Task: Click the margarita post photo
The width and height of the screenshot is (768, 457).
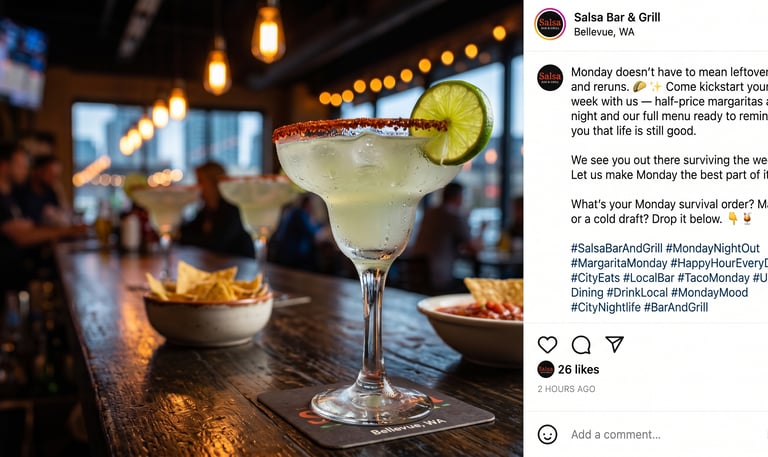Action: coord(262,228)
